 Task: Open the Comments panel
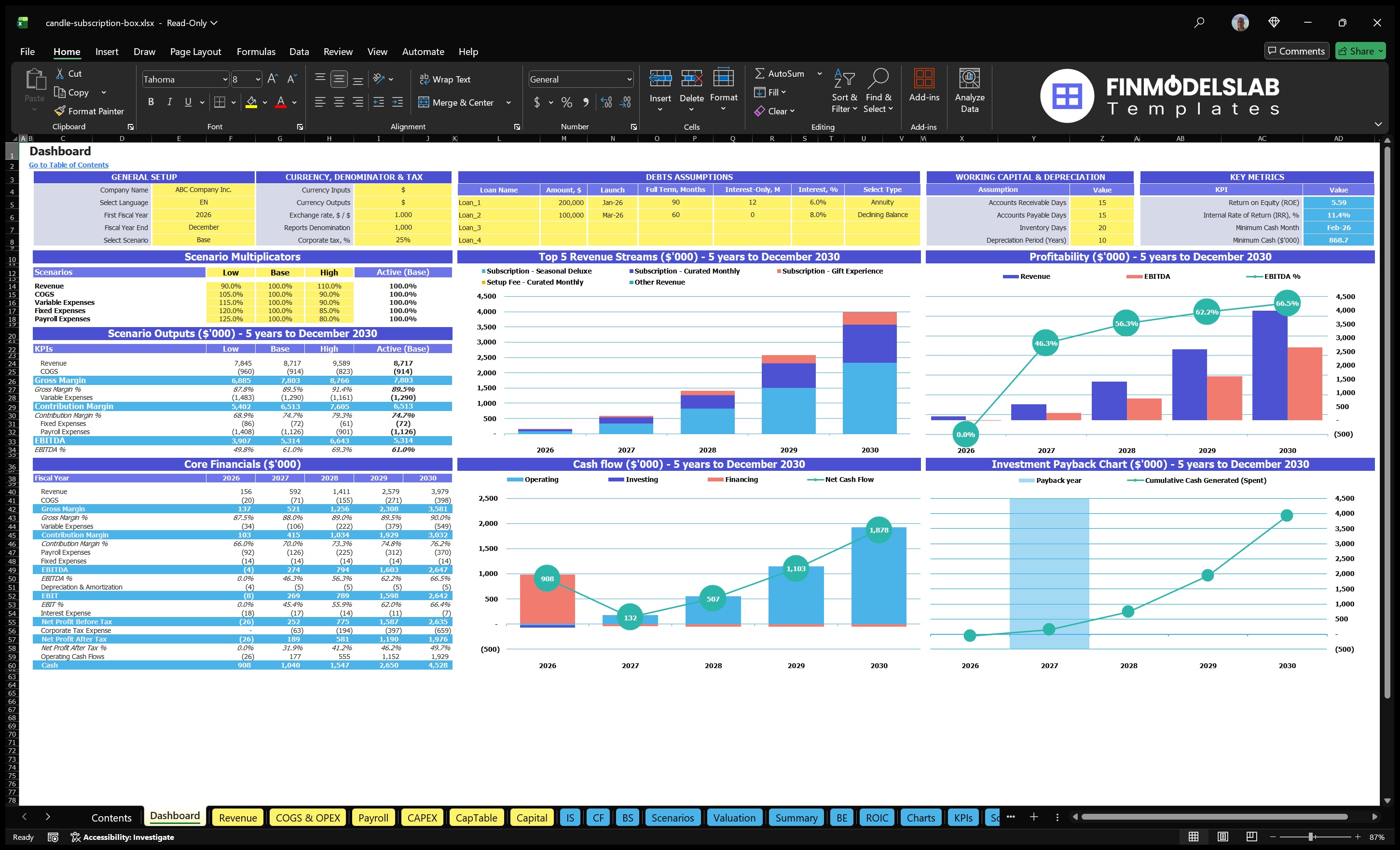1297,51
